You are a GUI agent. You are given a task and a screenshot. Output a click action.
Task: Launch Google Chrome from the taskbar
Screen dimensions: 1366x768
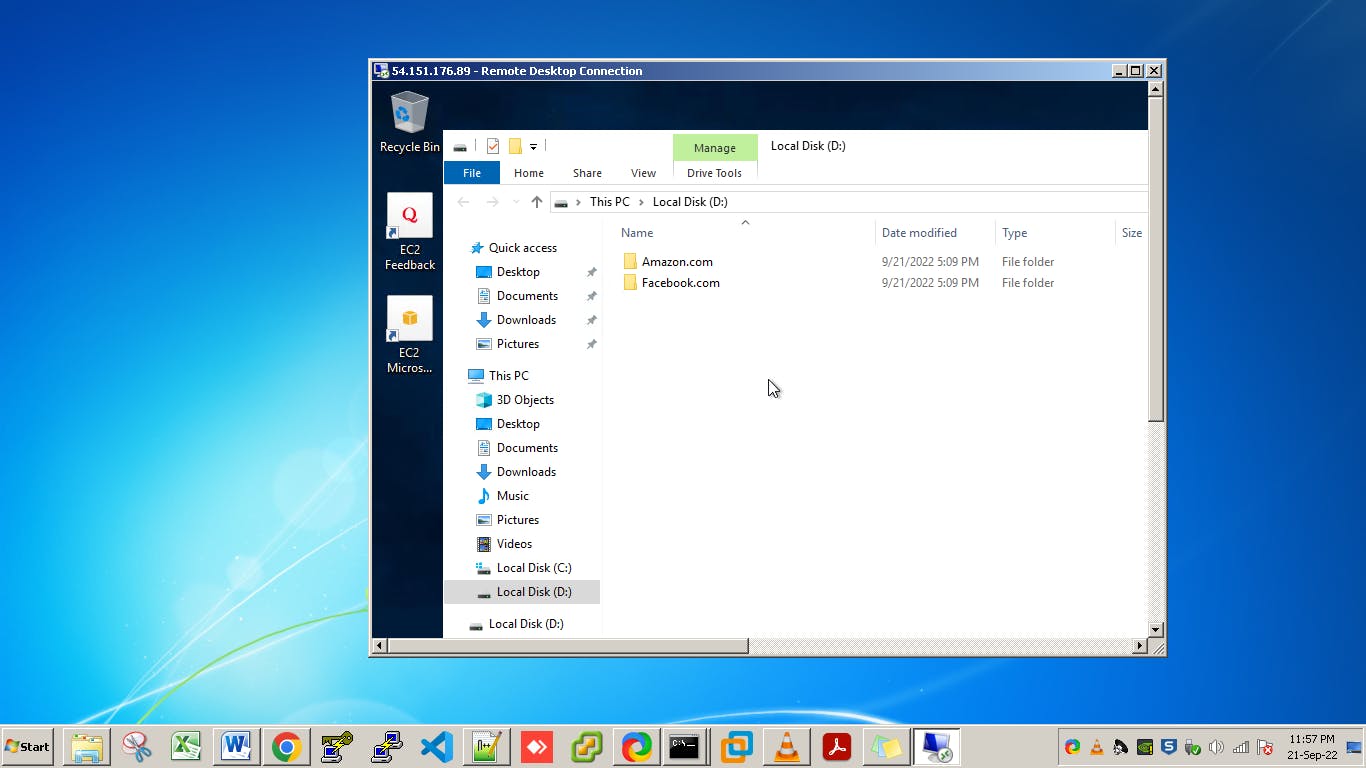(287, 747)
